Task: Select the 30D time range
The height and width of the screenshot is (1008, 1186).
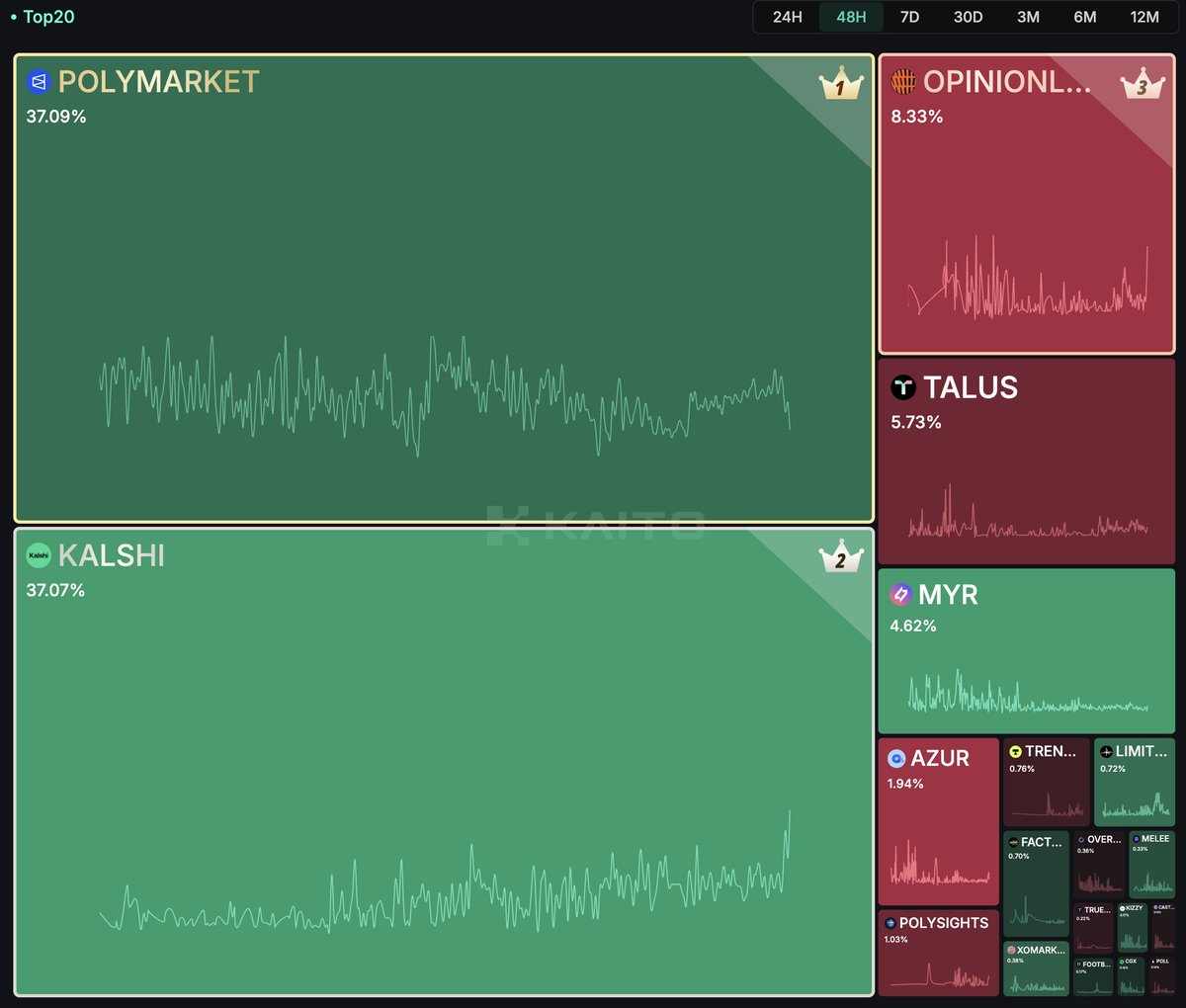Action: [x=969, y=17]
